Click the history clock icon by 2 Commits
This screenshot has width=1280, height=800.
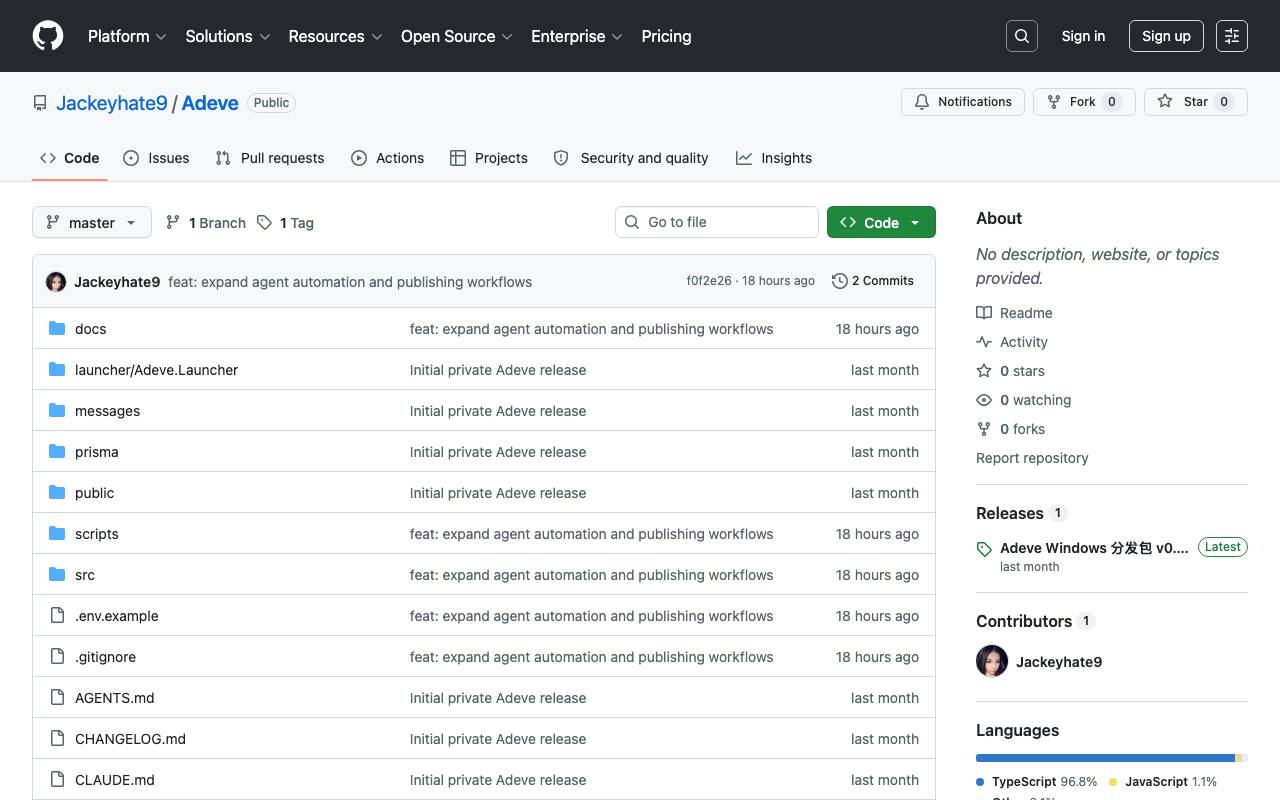click(840, 281)
